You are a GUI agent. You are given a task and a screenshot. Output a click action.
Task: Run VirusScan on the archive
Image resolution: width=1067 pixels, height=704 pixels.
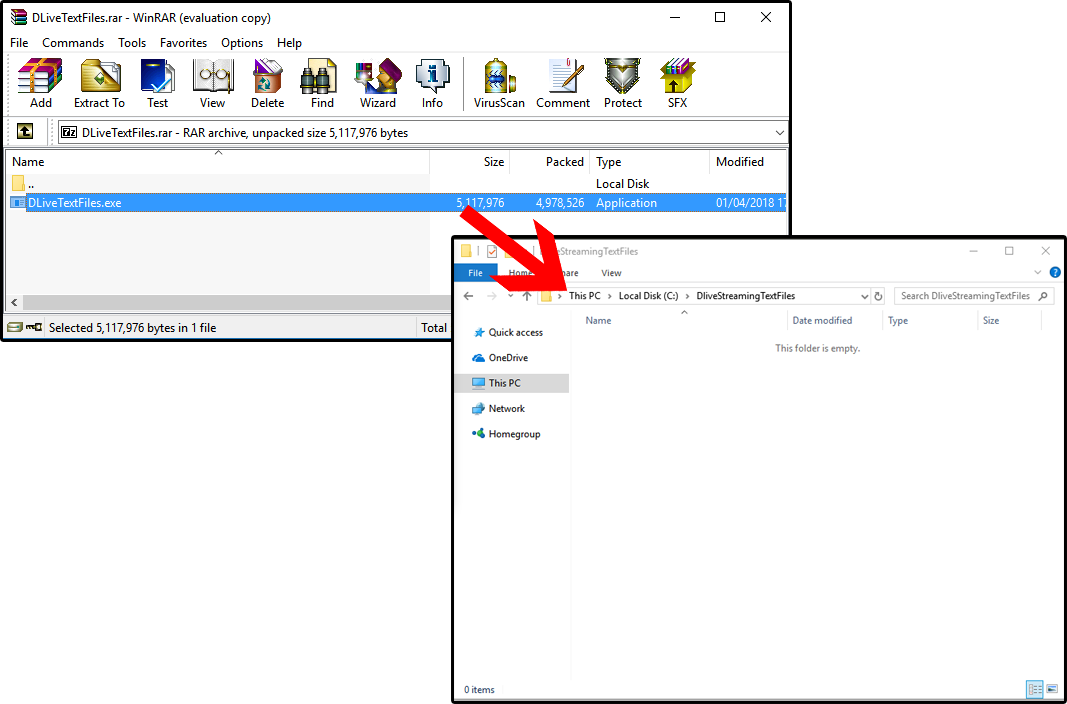(x=499, y=83)
